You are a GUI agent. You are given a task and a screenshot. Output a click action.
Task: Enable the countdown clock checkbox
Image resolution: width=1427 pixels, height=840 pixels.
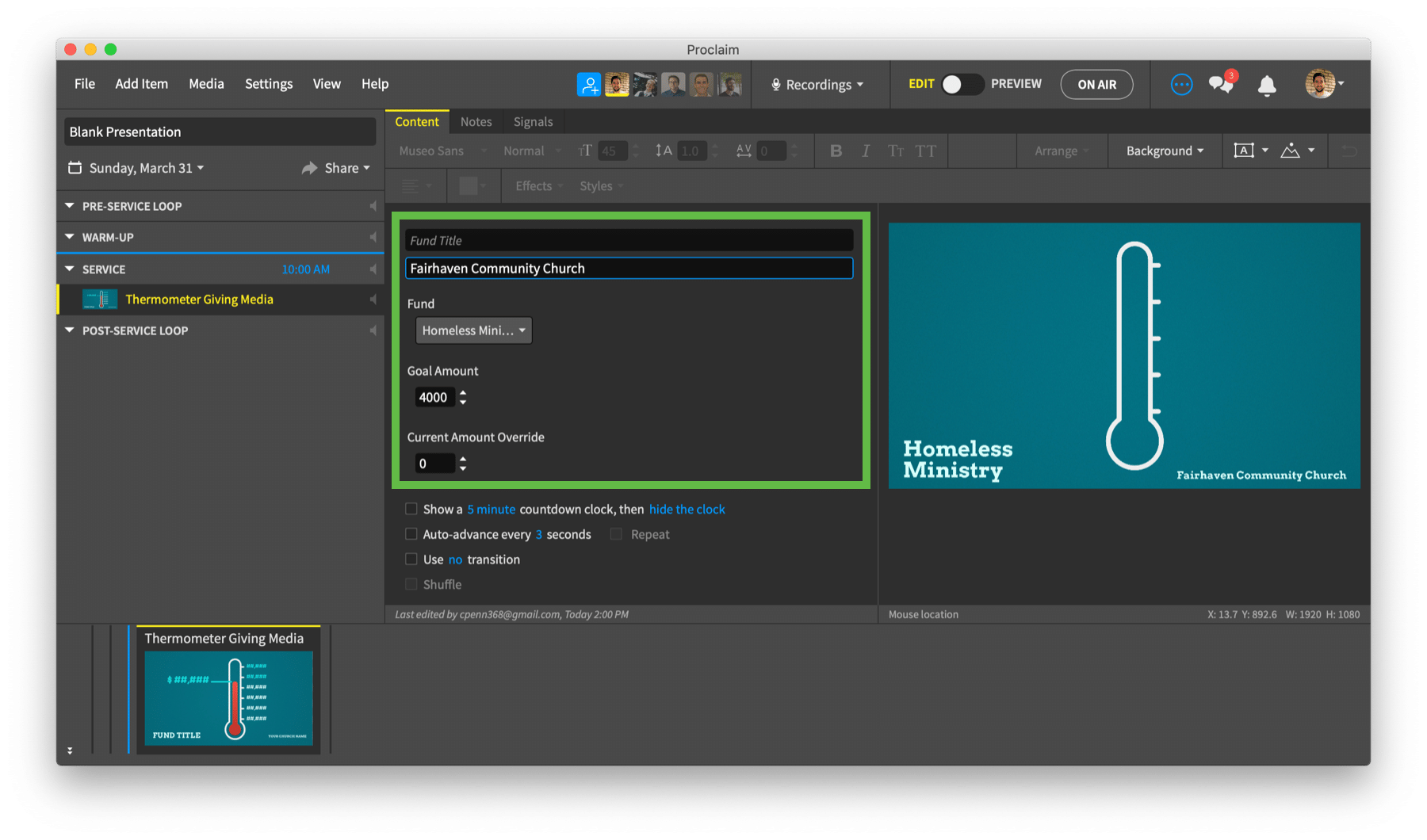coord(411,509)
